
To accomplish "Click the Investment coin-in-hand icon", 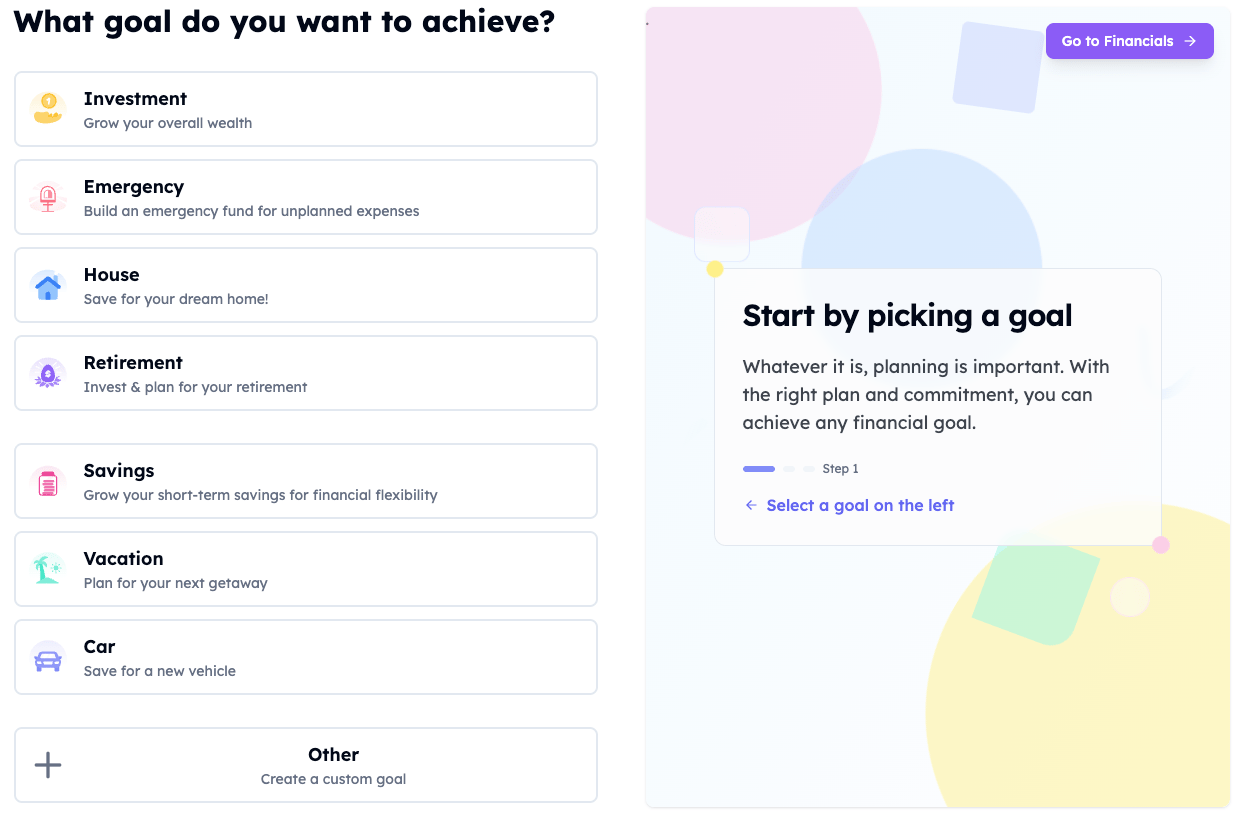I will (x=48, y=108).
